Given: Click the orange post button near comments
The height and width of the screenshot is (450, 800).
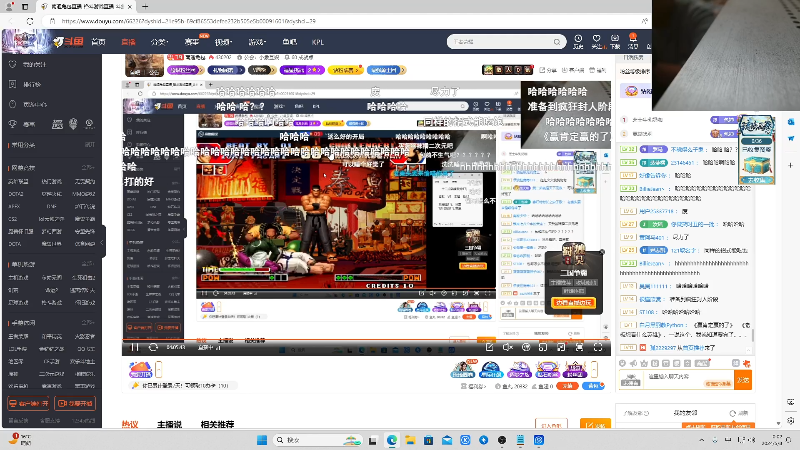Looking at the screenshot, I should pos(595,424).
